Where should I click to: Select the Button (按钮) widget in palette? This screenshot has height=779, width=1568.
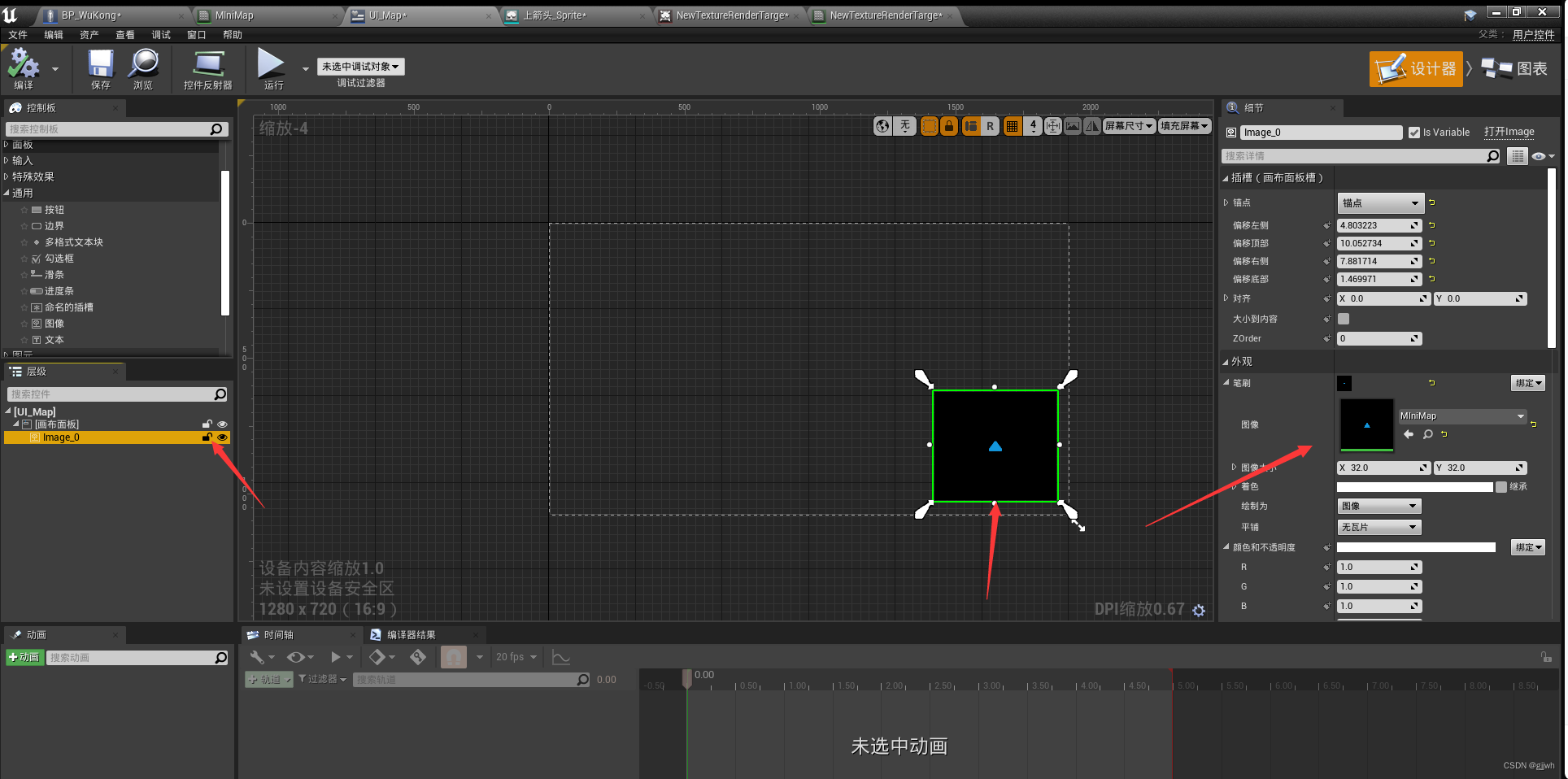pyautogui.click(x=54, y=210)
